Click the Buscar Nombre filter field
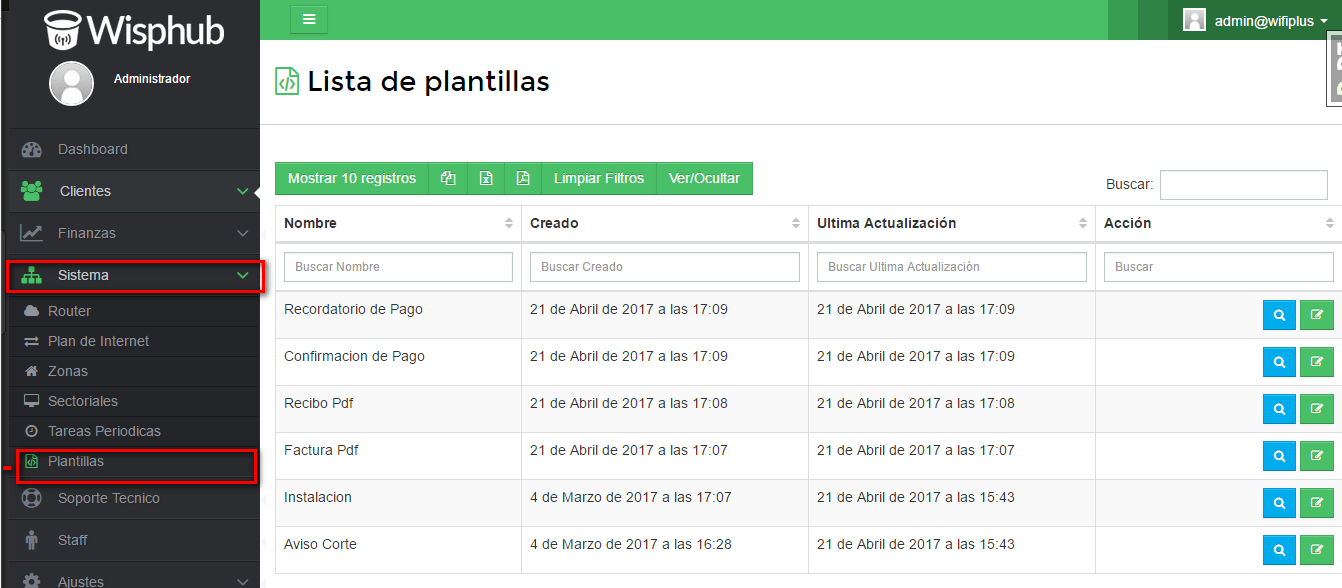 398,267
